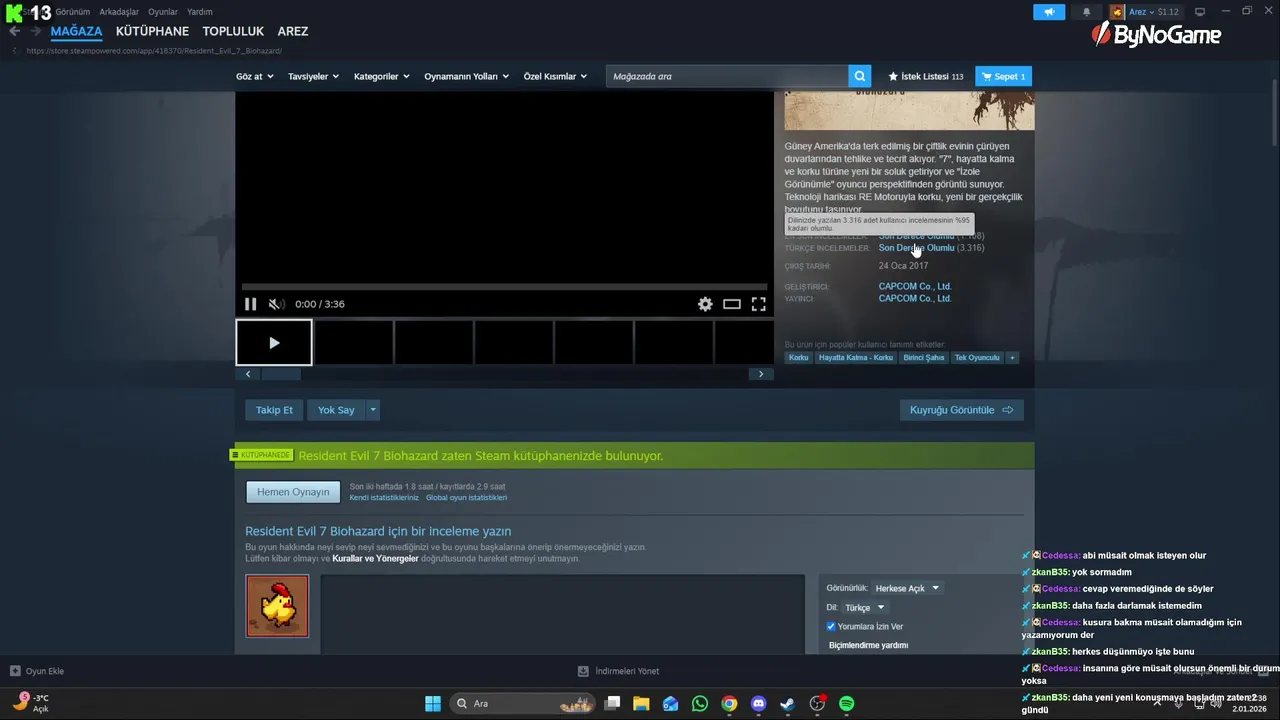Open Task View on the taskbar

[x=613, y=704]
